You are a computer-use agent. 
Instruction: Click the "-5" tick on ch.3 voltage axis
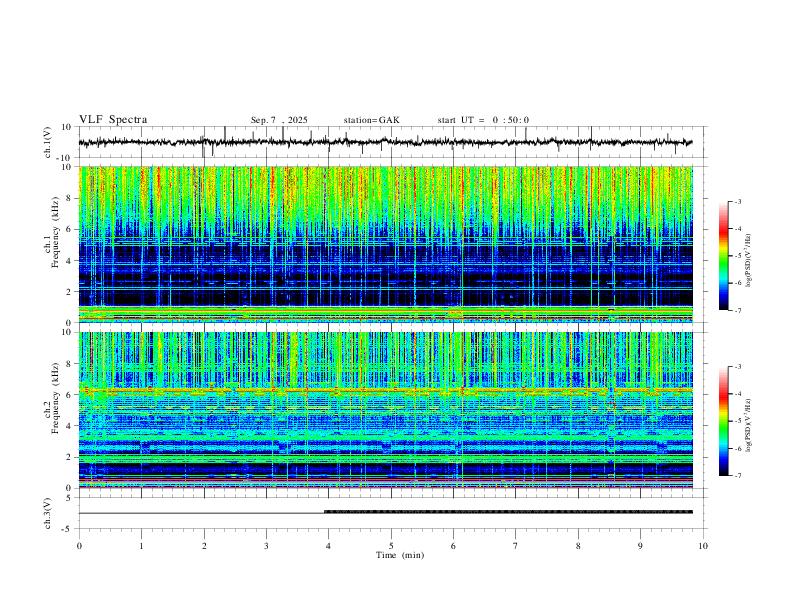pyautogui.click(x=68, y=529)
